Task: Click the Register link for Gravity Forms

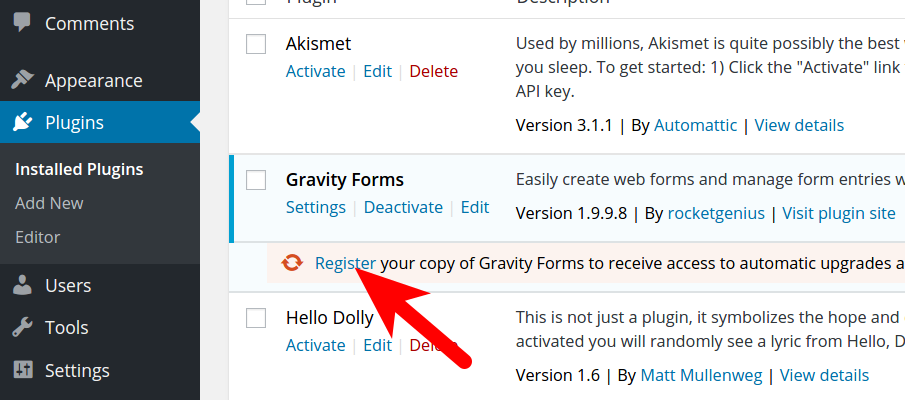Action: (345, 263)
